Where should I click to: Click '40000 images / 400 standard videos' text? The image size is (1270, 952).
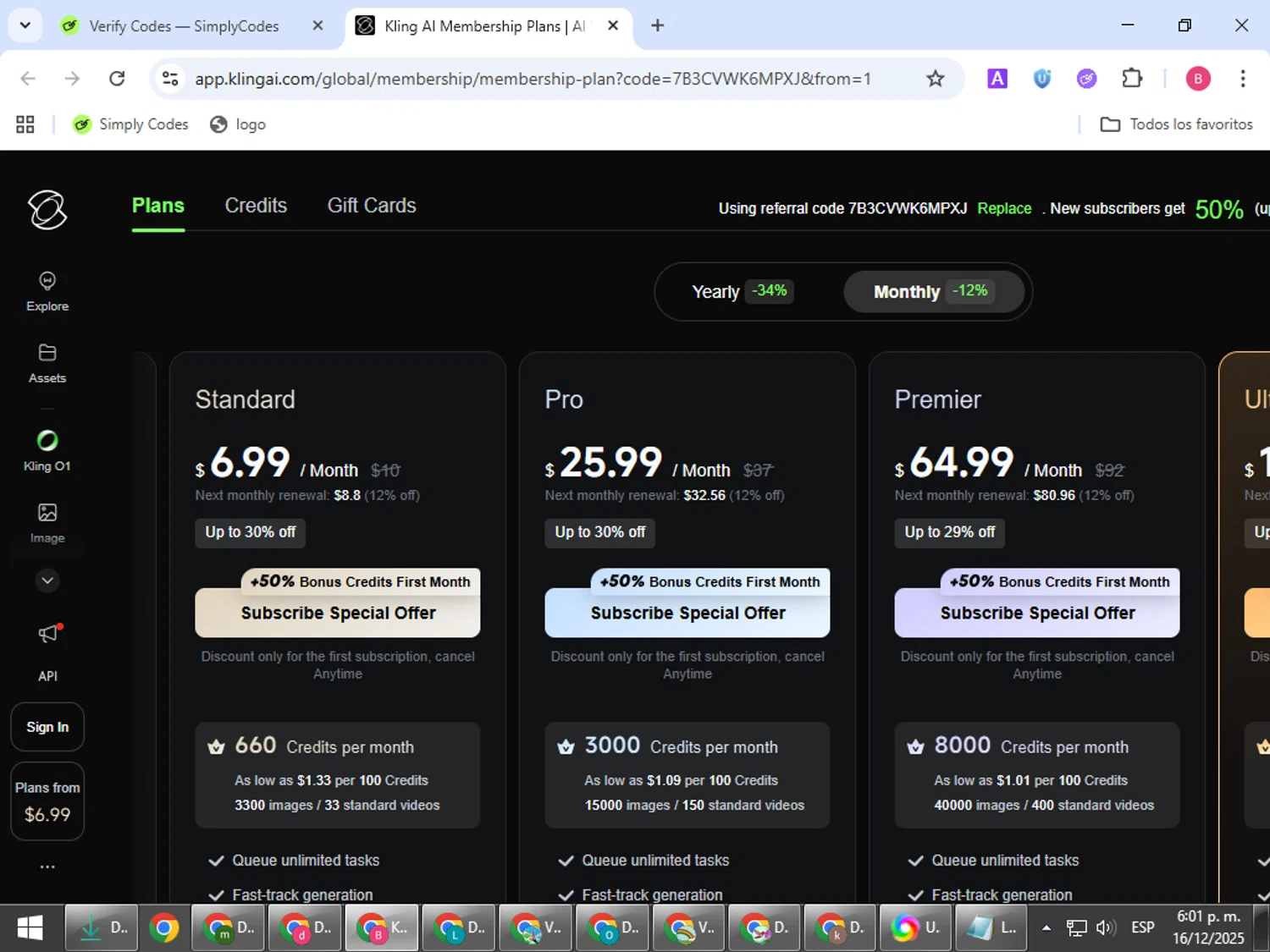1044,805
